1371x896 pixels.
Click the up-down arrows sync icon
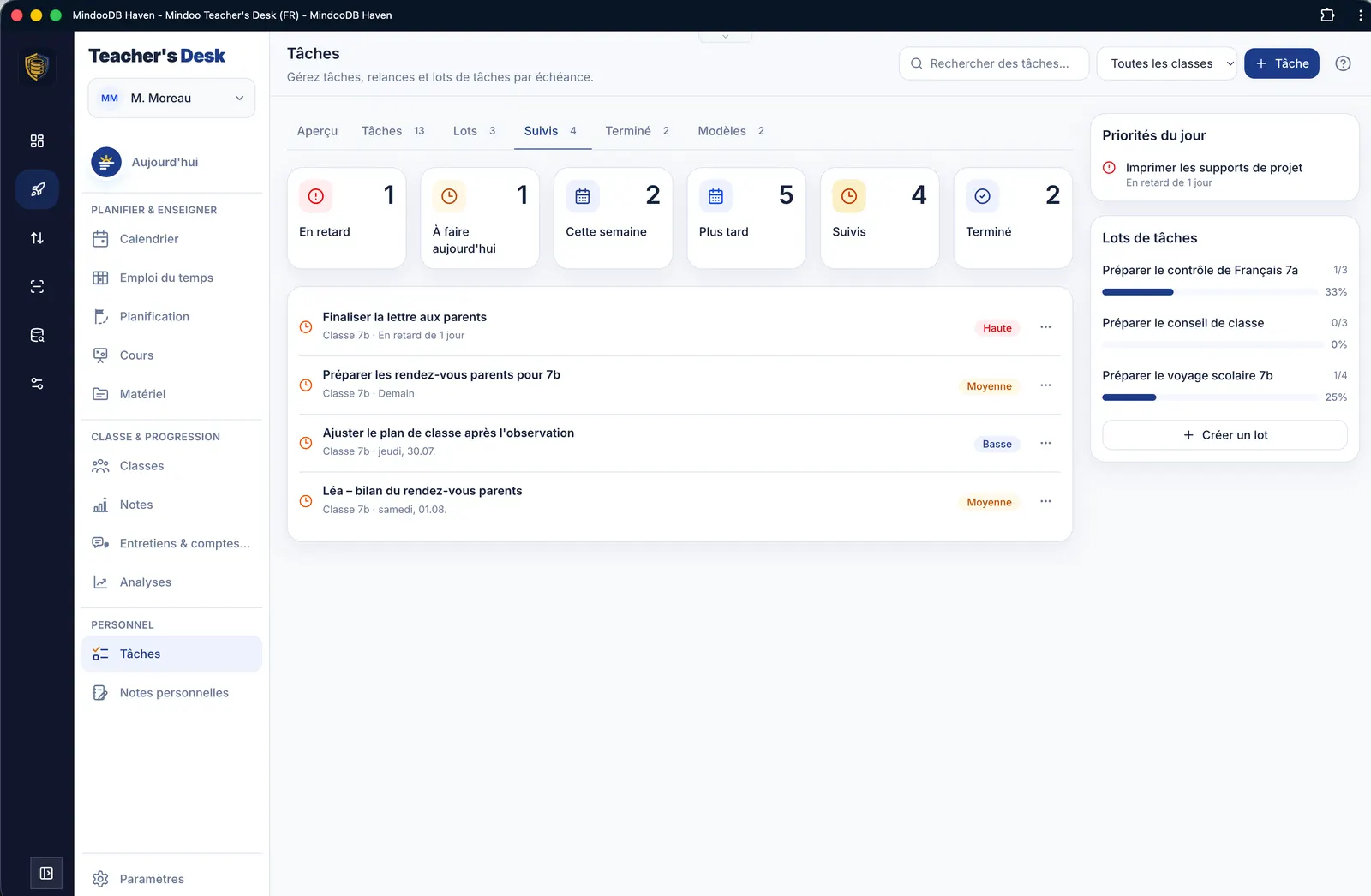pyautogui.click(x=37, y=238)
